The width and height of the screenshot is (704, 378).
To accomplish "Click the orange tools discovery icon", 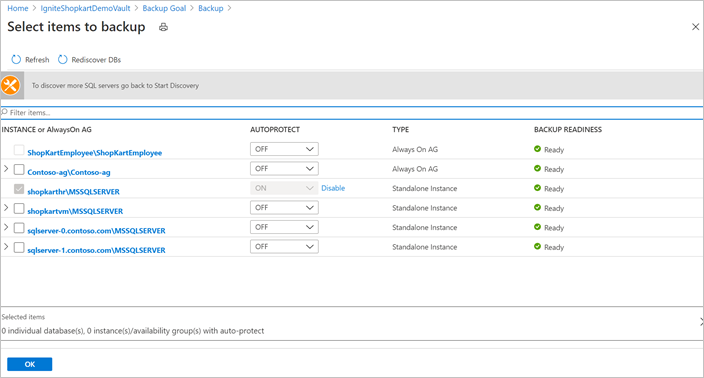I will coord(10,85).
